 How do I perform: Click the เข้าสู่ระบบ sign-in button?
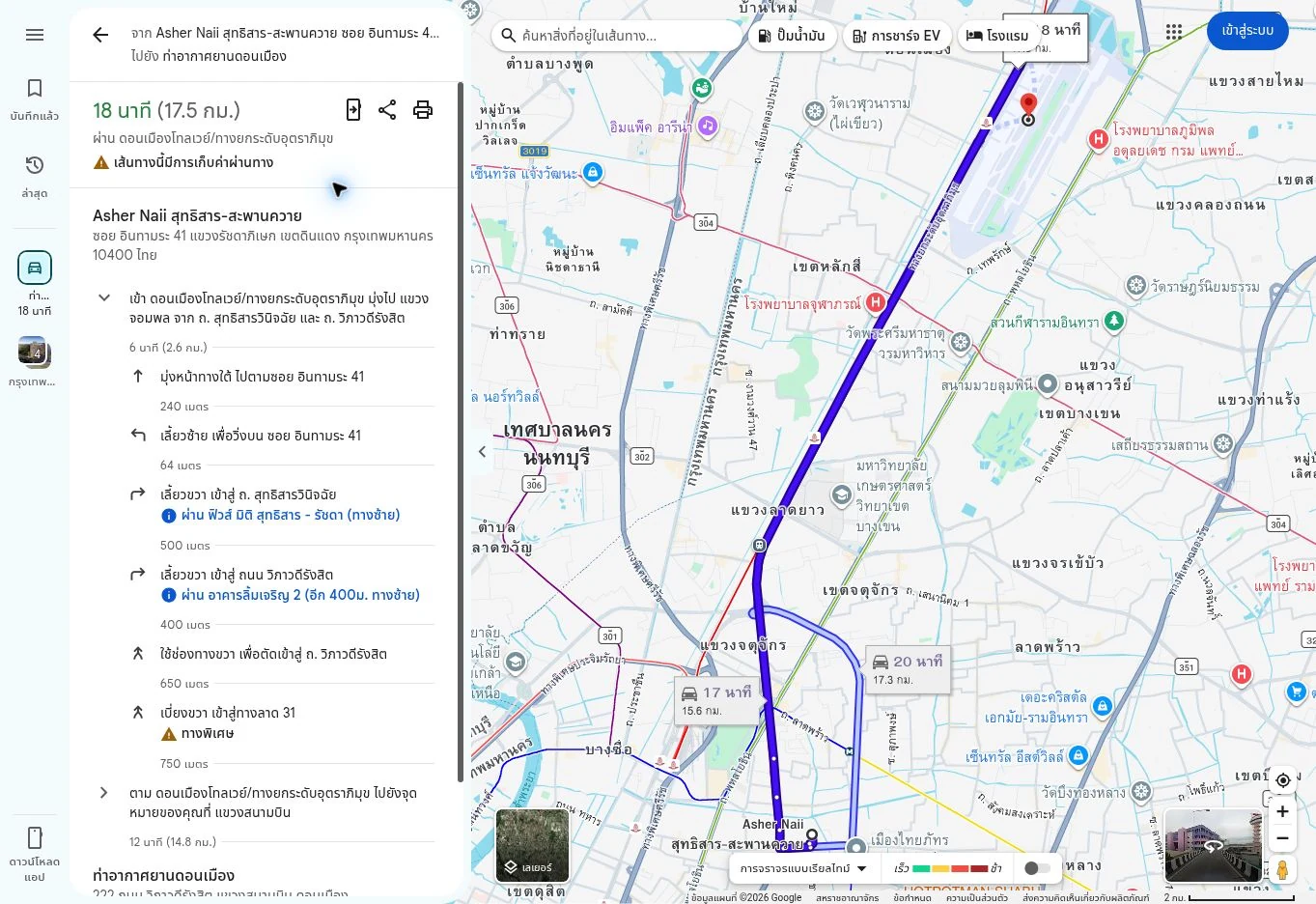pyautogui.click(x=1247, y=31)
